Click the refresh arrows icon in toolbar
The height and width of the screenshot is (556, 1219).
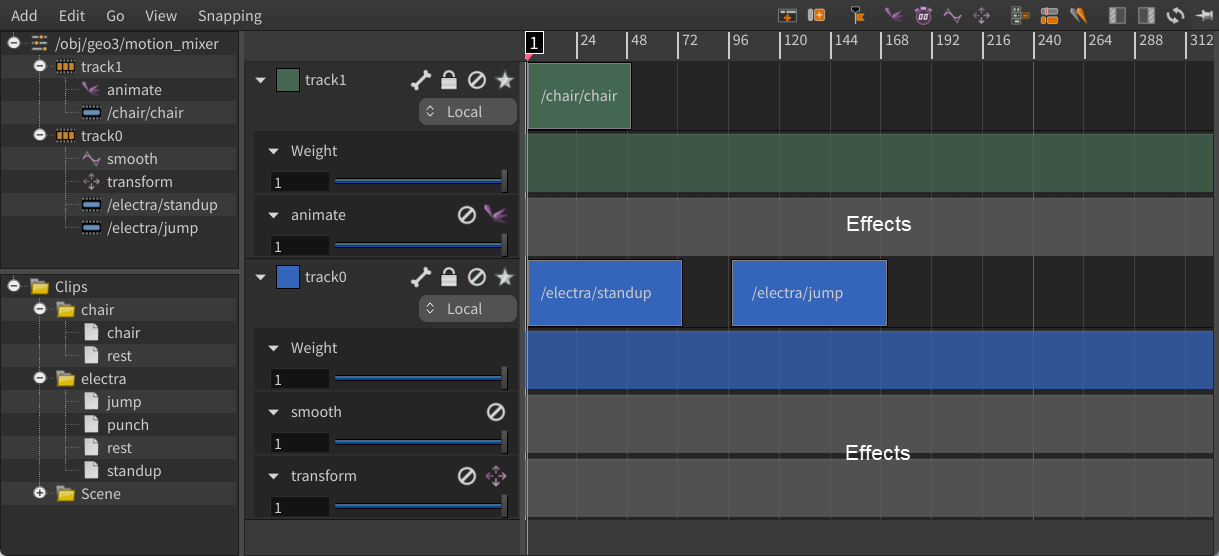coord(1176,15)
